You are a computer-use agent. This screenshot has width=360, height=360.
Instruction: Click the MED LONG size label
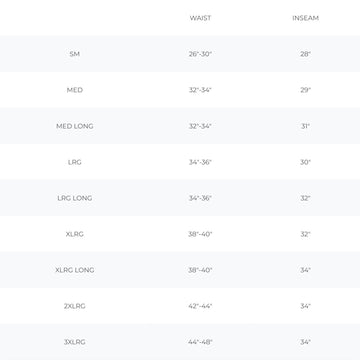pos(75,126)
